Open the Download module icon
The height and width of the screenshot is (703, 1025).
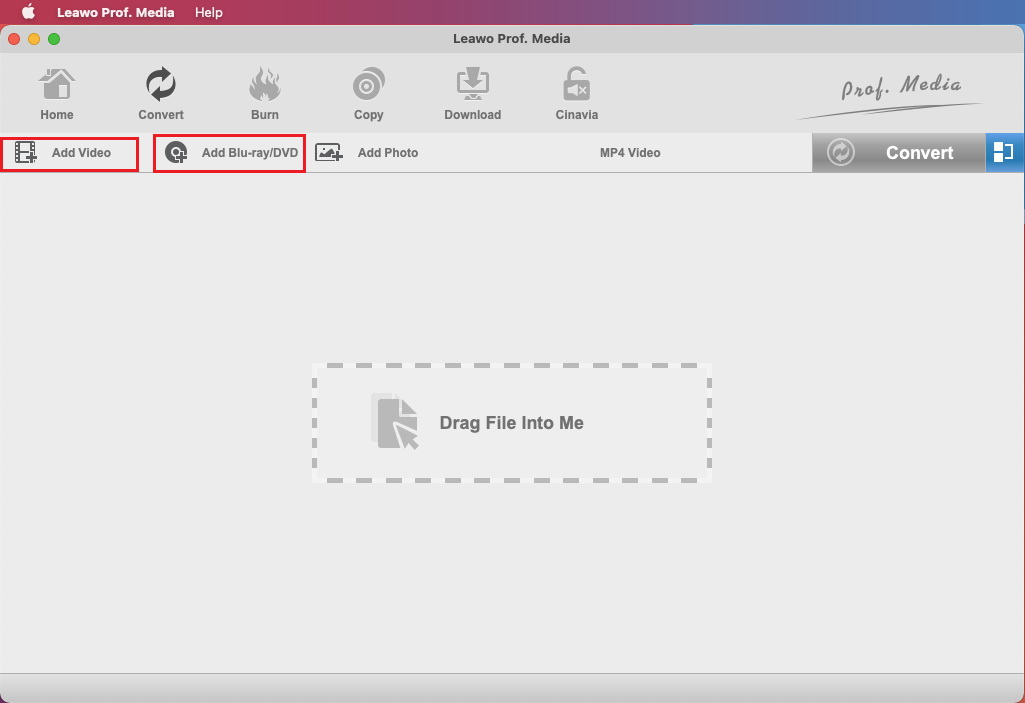tap(473, 85)
